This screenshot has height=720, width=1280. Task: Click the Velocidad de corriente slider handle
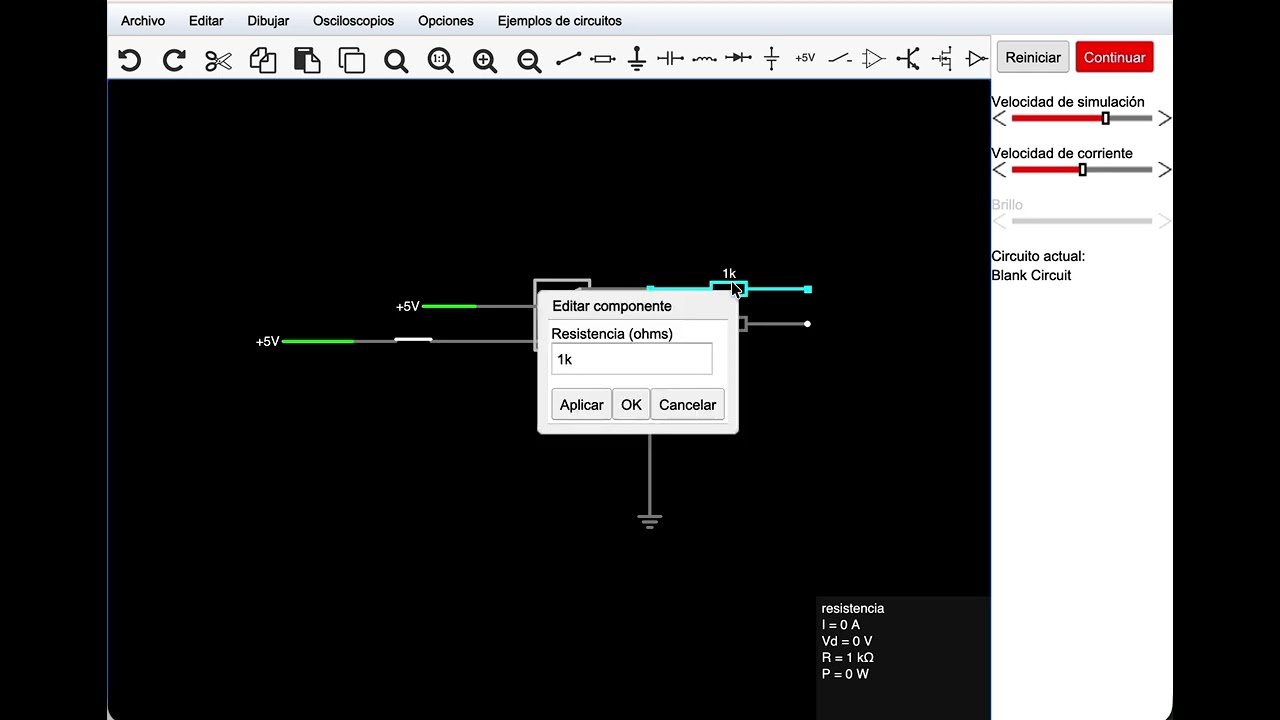tap(1082, 170)
